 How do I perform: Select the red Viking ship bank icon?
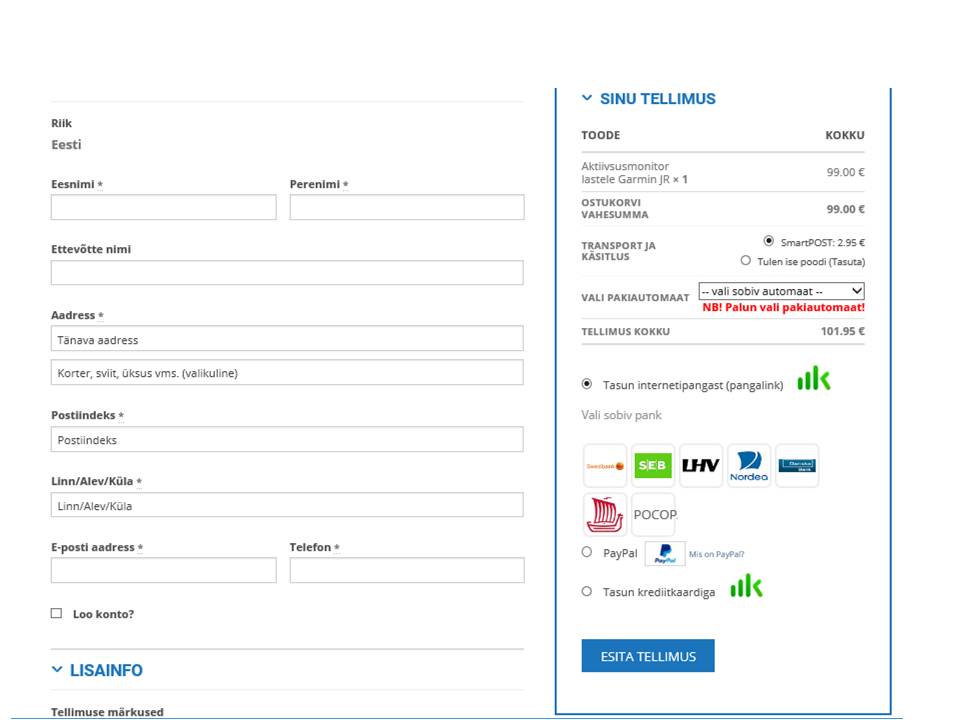604,515
